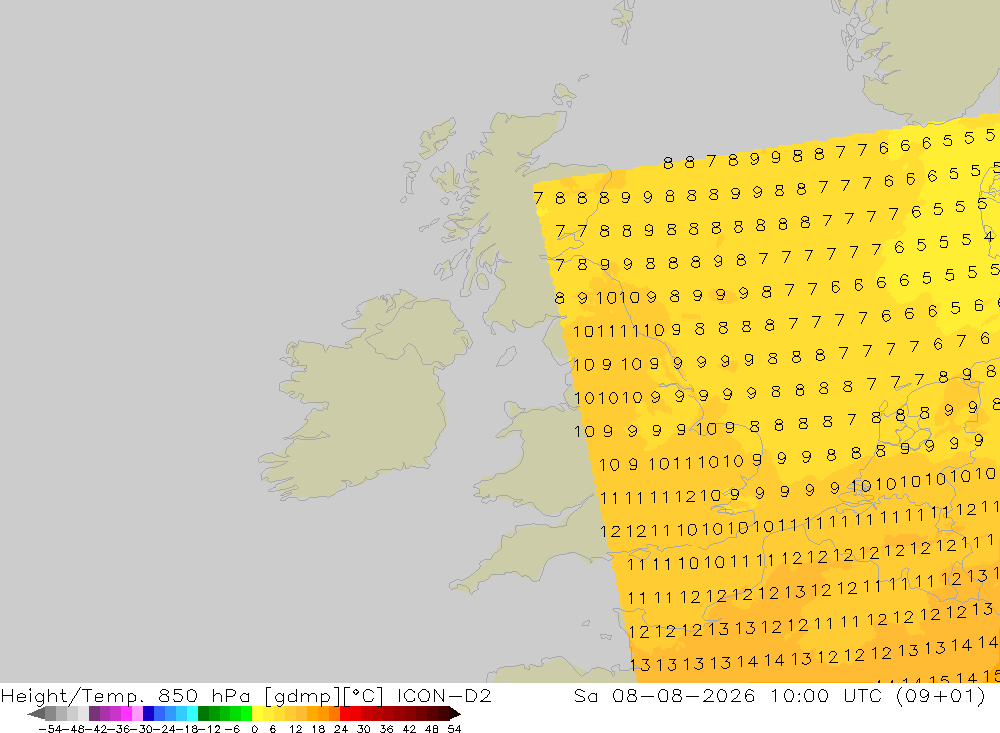Click the '36' scale label under legend

click(x=386, y=729)
